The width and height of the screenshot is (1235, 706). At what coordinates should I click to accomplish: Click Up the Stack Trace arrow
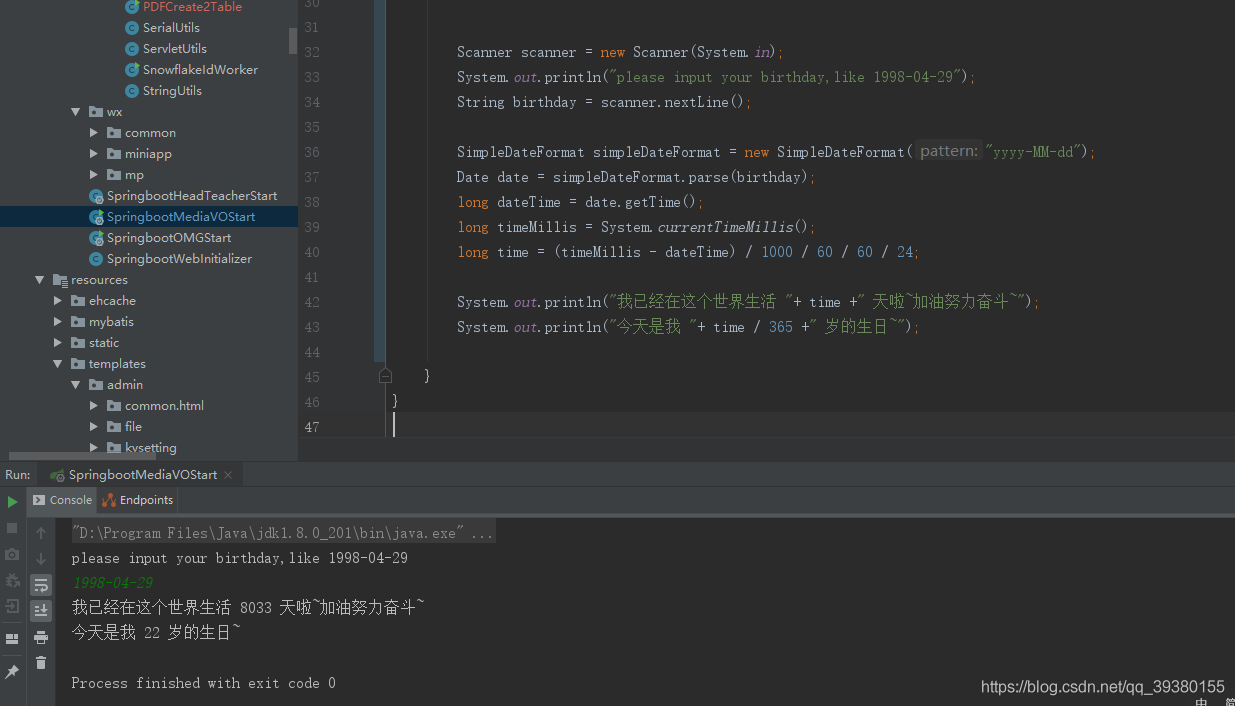[41, 533]
